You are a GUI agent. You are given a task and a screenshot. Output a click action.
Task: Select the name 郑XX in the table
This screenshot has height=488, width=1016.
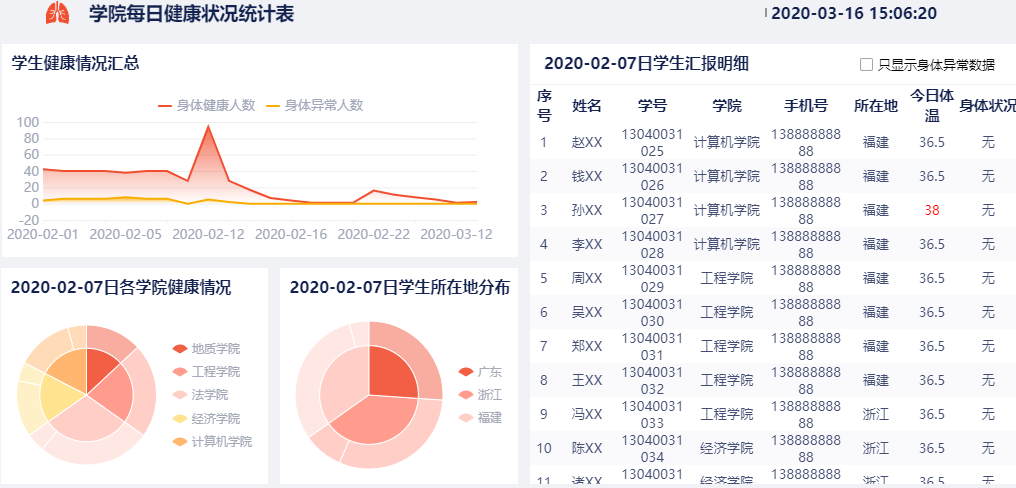pos(587,346)
